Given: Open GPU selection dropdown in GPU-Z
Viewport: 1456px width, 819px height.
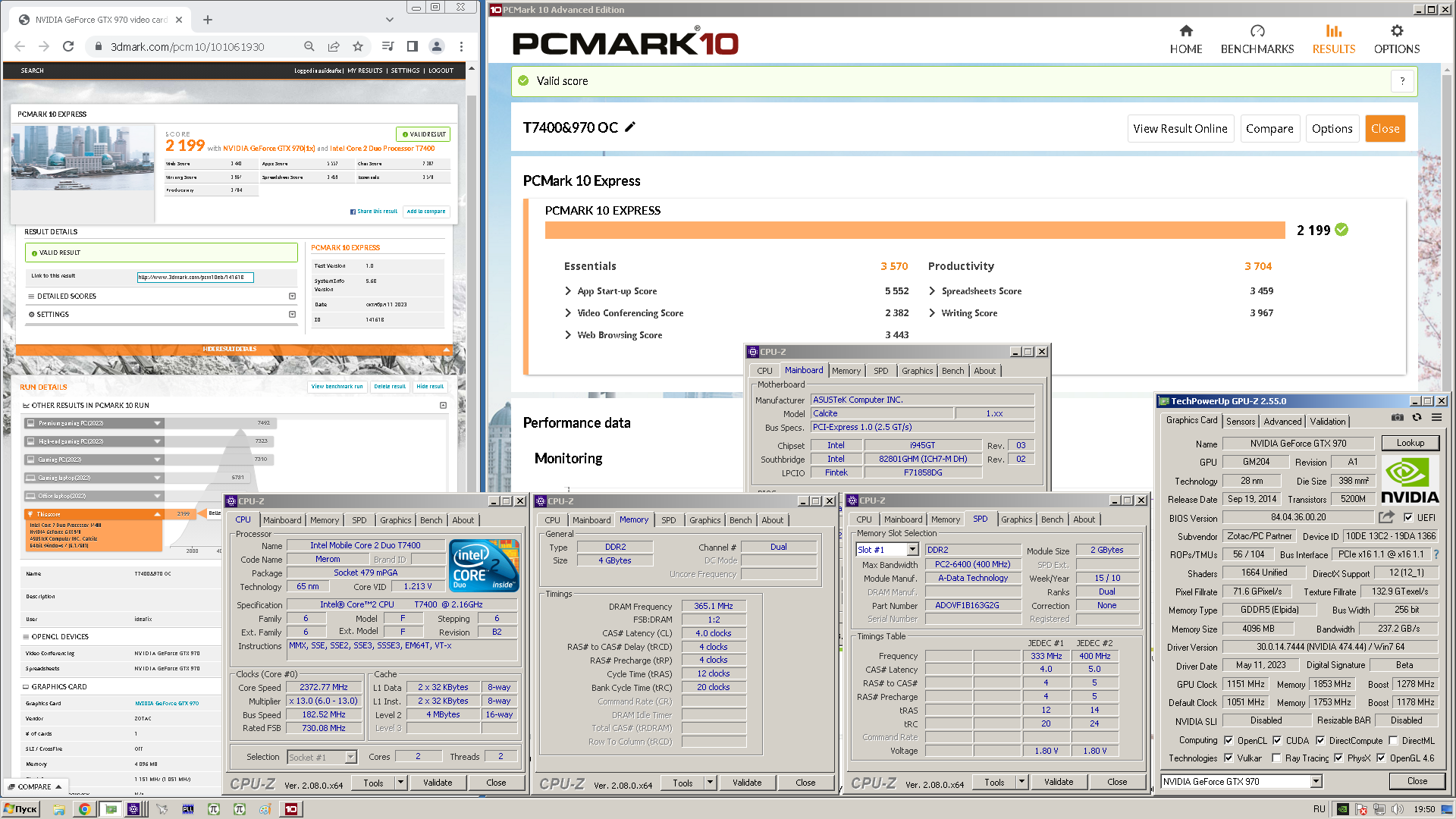Looking at the screenshot, I should click(1316, 782).
